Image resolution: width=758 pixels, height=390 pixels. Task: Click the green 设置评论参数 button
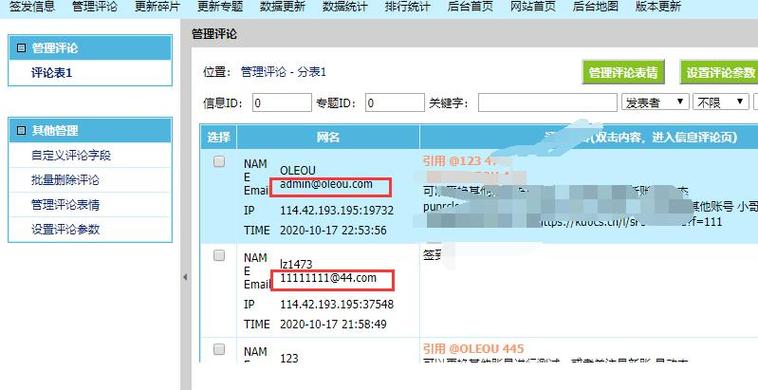click(x=720, y=72)
